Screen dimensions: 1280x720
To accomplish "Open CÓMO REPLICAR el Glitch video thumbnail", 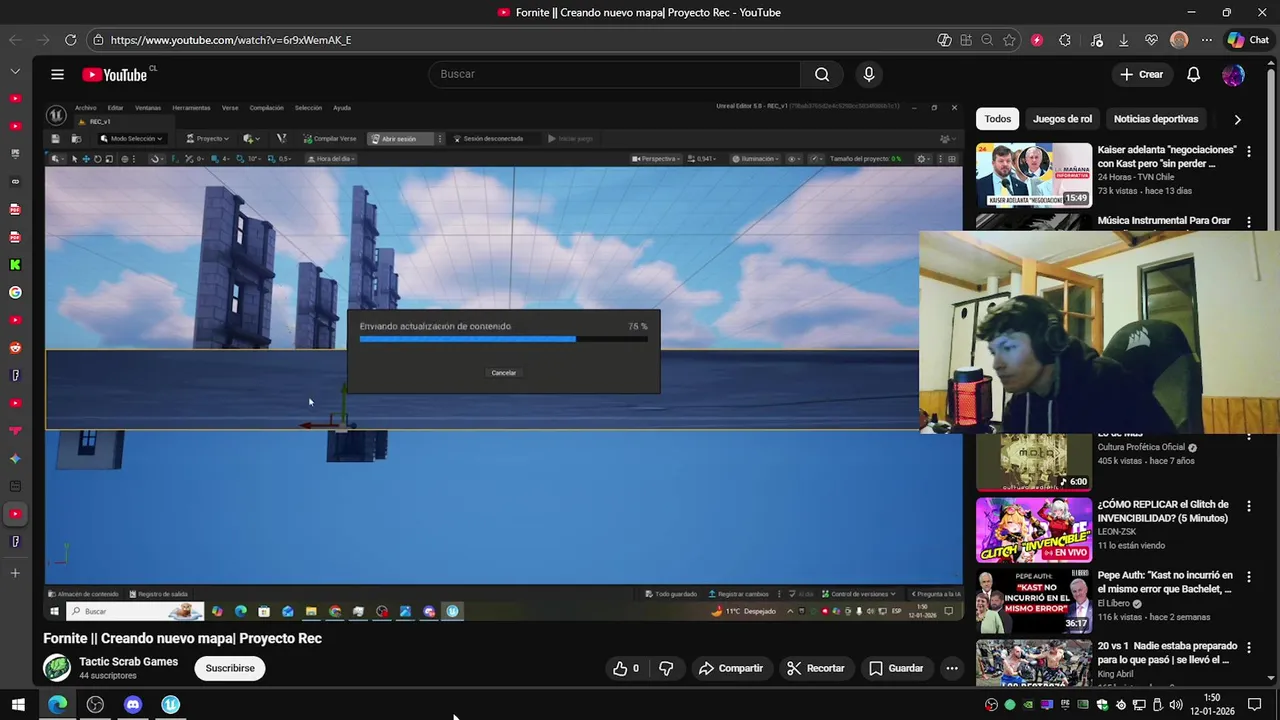I will pyautogui.click(x=1034, y=530).
